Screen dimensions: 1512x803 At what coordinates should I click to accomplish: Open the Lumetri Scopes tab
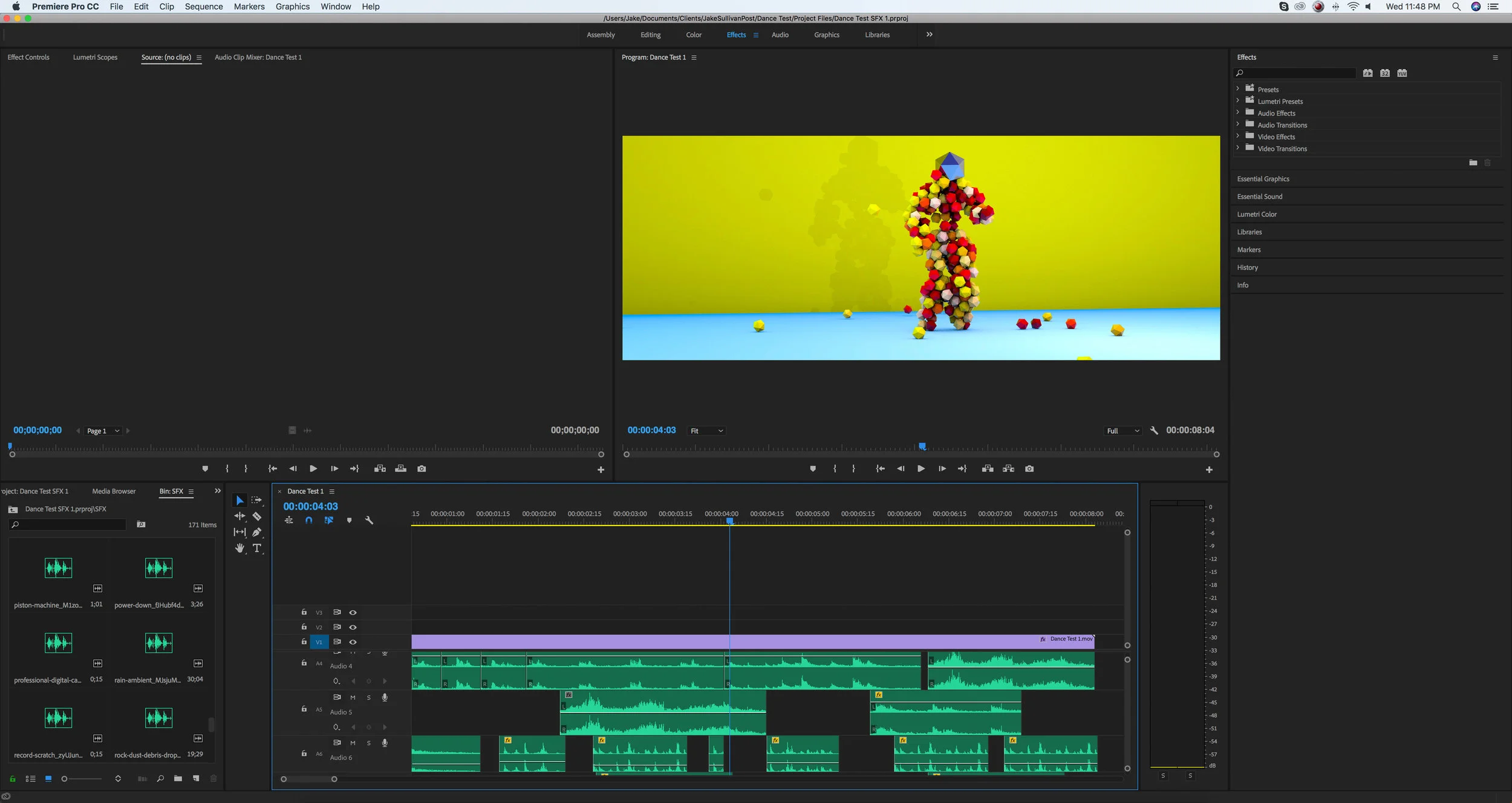click(x=95, y=57)
